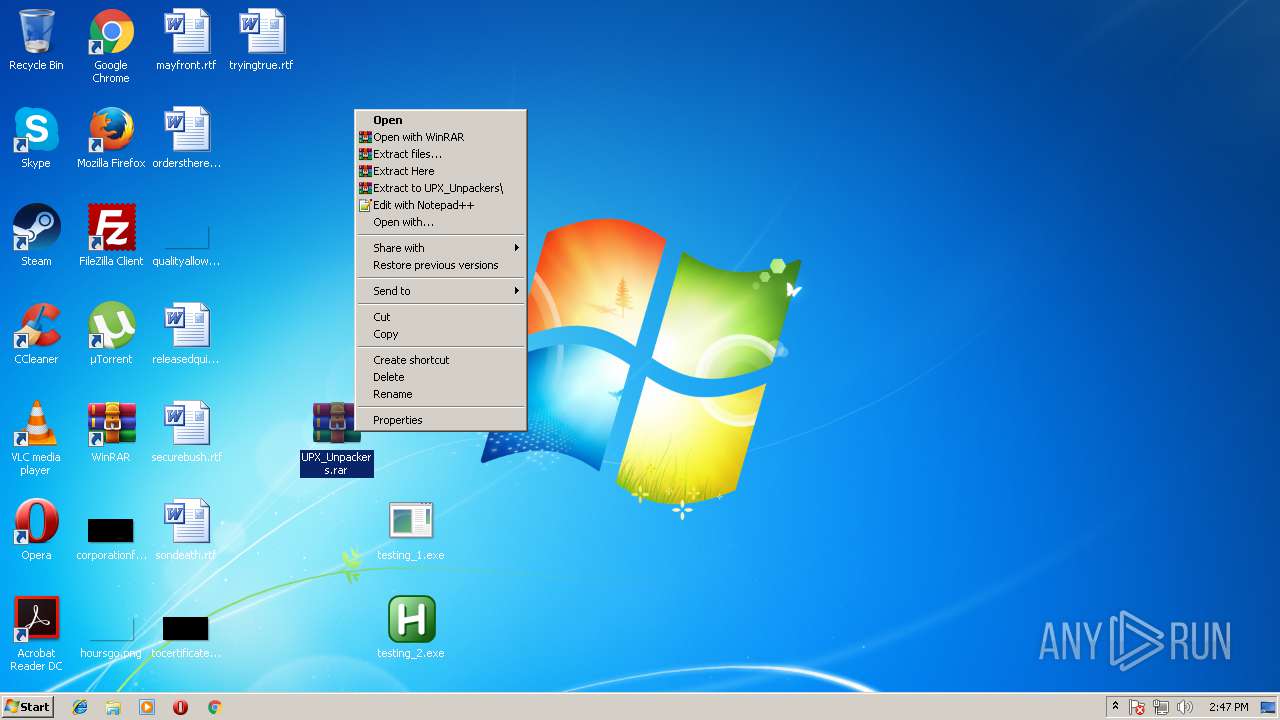This screenshot has height=720, width=1280.
Task: Open Windows Media Player from taskbar
Action: tap(147, 707)
